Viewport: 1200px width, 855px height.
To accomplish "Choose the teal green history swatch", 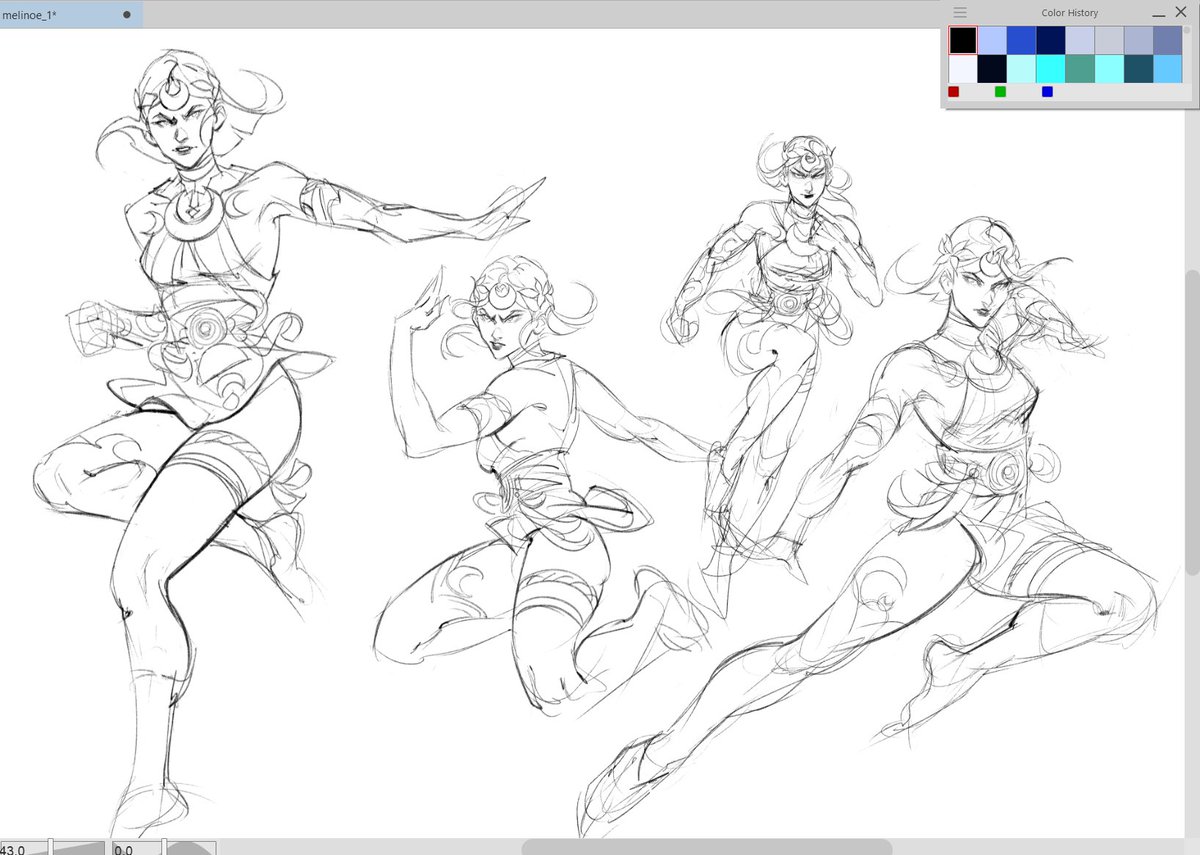I will (1080, 69).
